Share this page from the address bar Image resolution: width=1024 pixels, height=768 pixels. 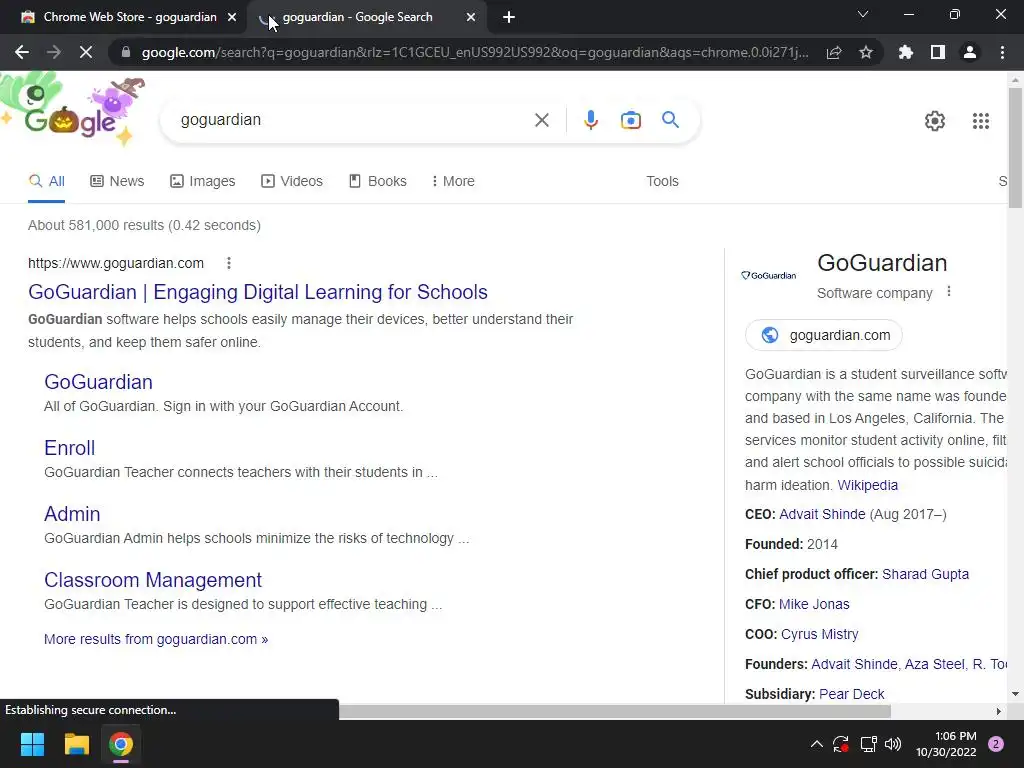[x=834, y=52]
